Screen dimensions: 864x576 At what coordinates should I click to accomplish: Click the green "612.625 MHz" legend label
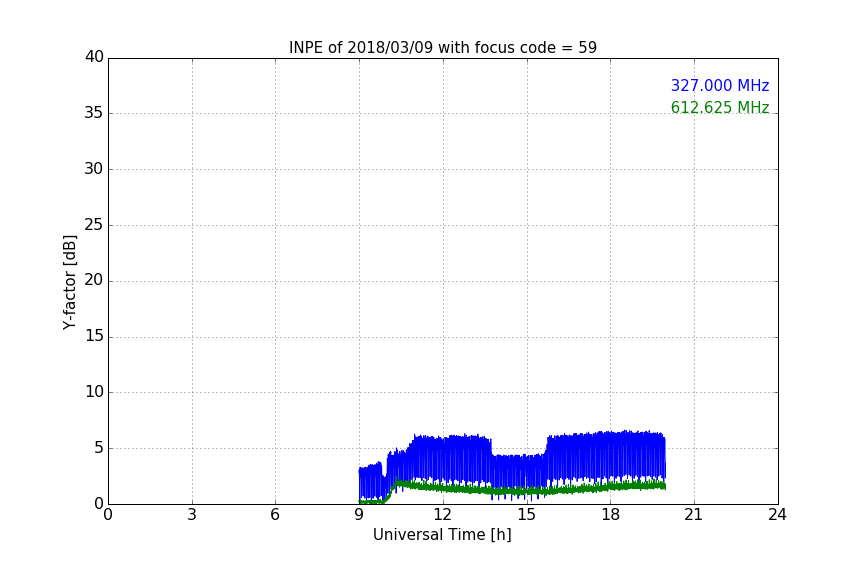coord(720,107)
